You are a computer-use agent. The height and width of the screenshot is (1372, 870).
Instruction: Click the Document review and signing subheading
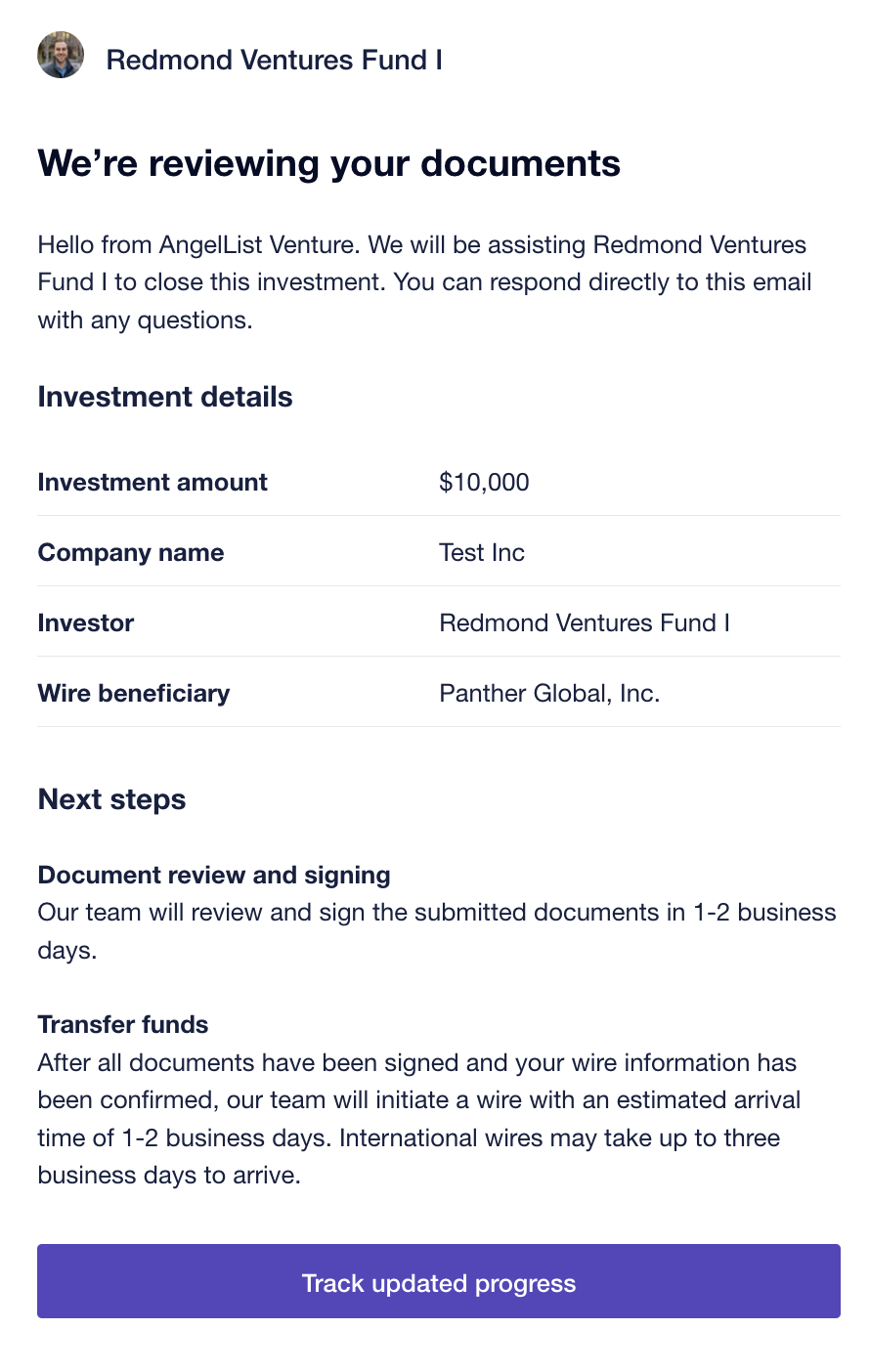(x=214, y=875)
